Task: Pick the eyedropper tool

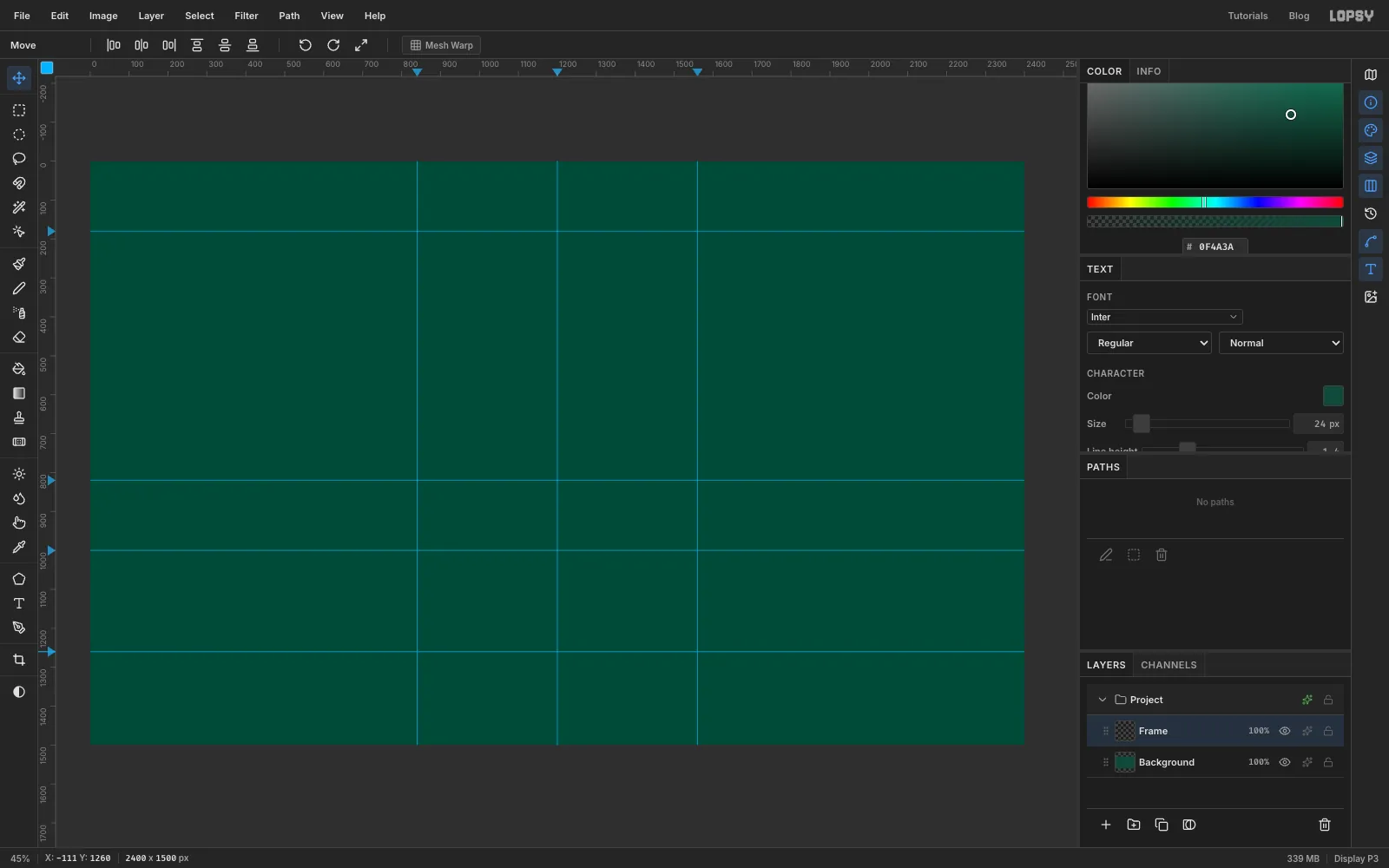Action: (x=19, y=547)
